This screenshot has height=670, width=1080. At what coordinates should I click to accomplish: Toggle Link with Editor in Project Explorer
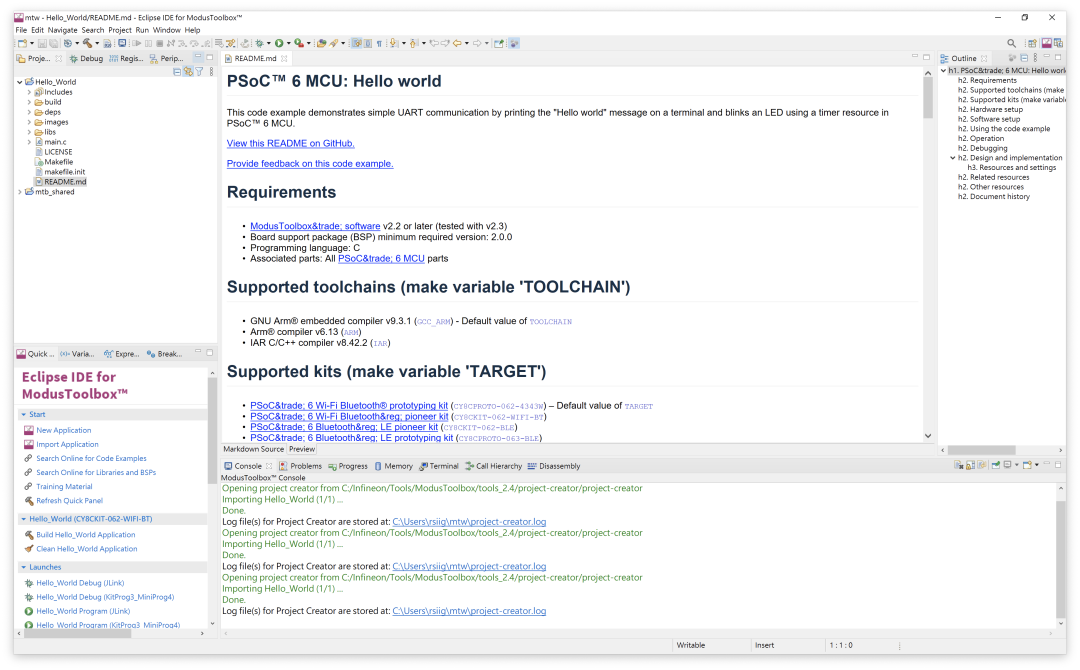pyautogui.click(x=188, y=72)
